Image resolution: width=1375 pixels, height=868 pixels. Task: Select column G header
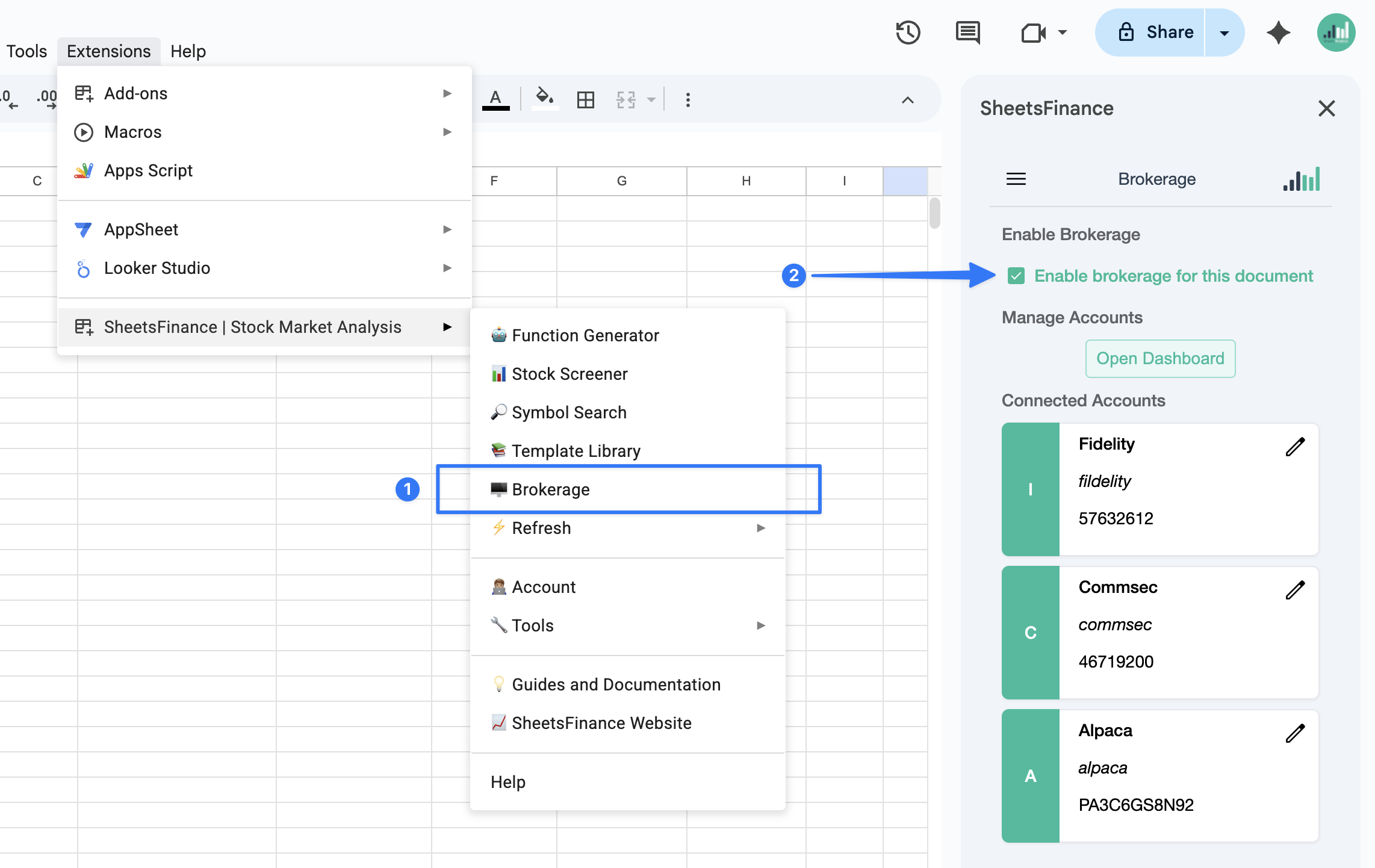coord(621,181)
